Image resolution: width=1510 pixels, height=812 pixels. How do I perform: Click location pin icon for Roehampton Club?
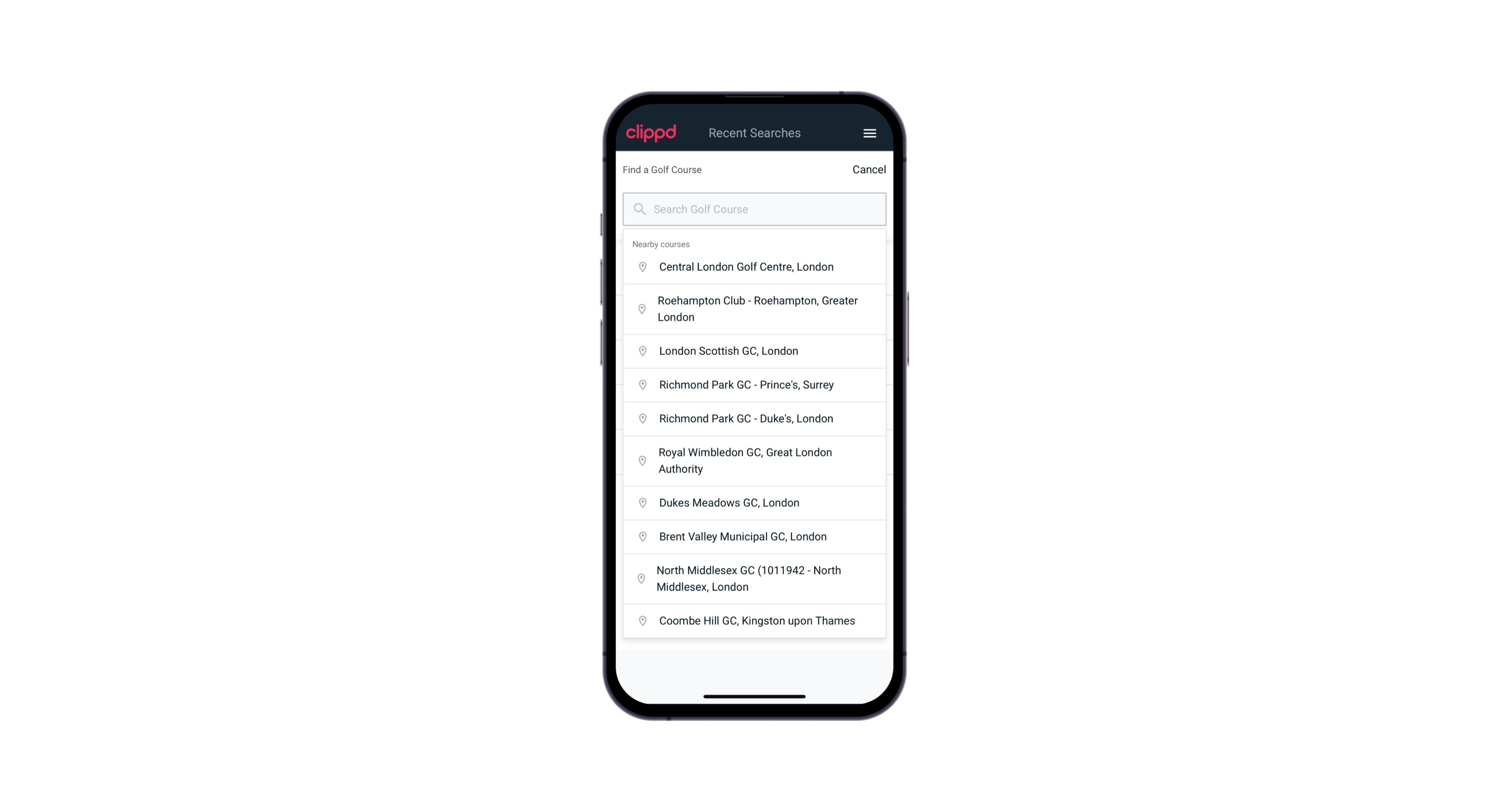click(641, 309)
